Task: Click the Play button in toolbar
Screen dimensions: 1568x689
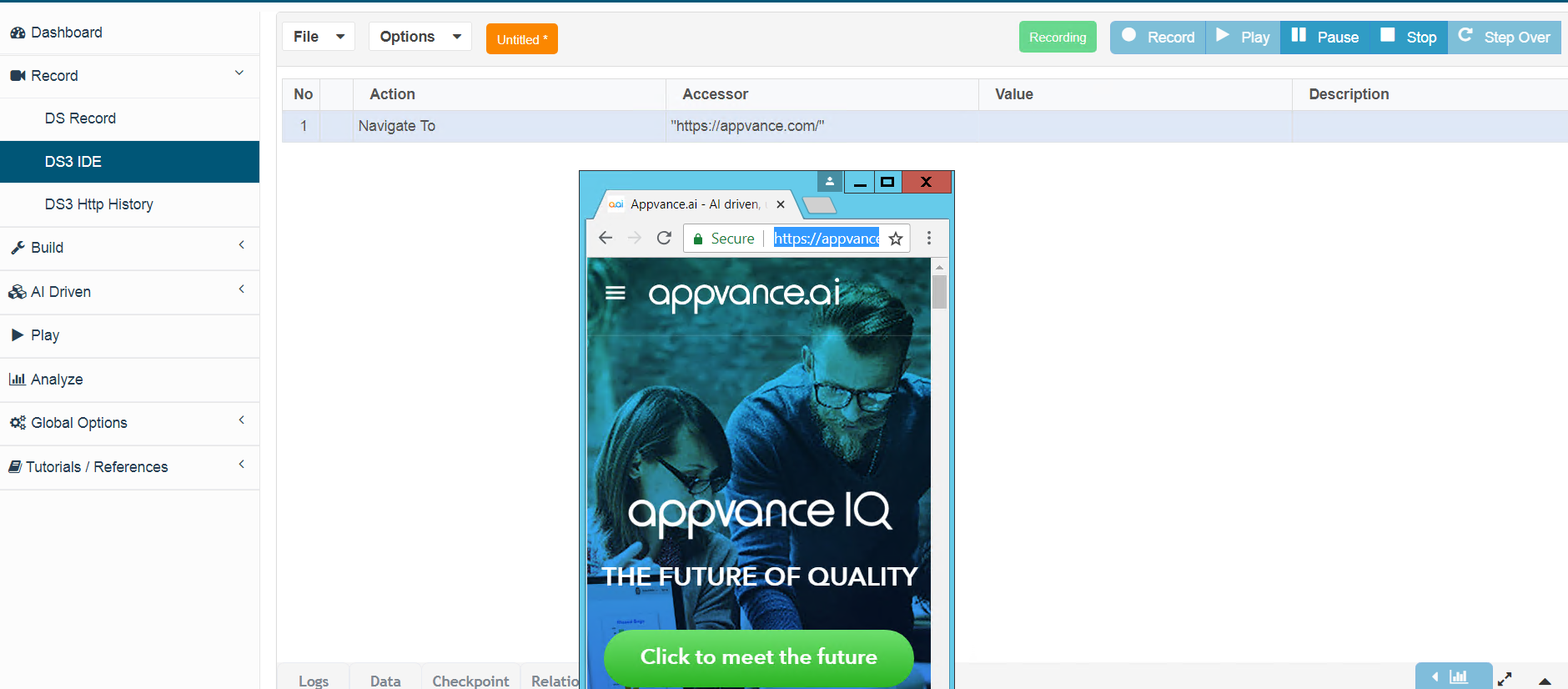Action: pos(1243,38)
